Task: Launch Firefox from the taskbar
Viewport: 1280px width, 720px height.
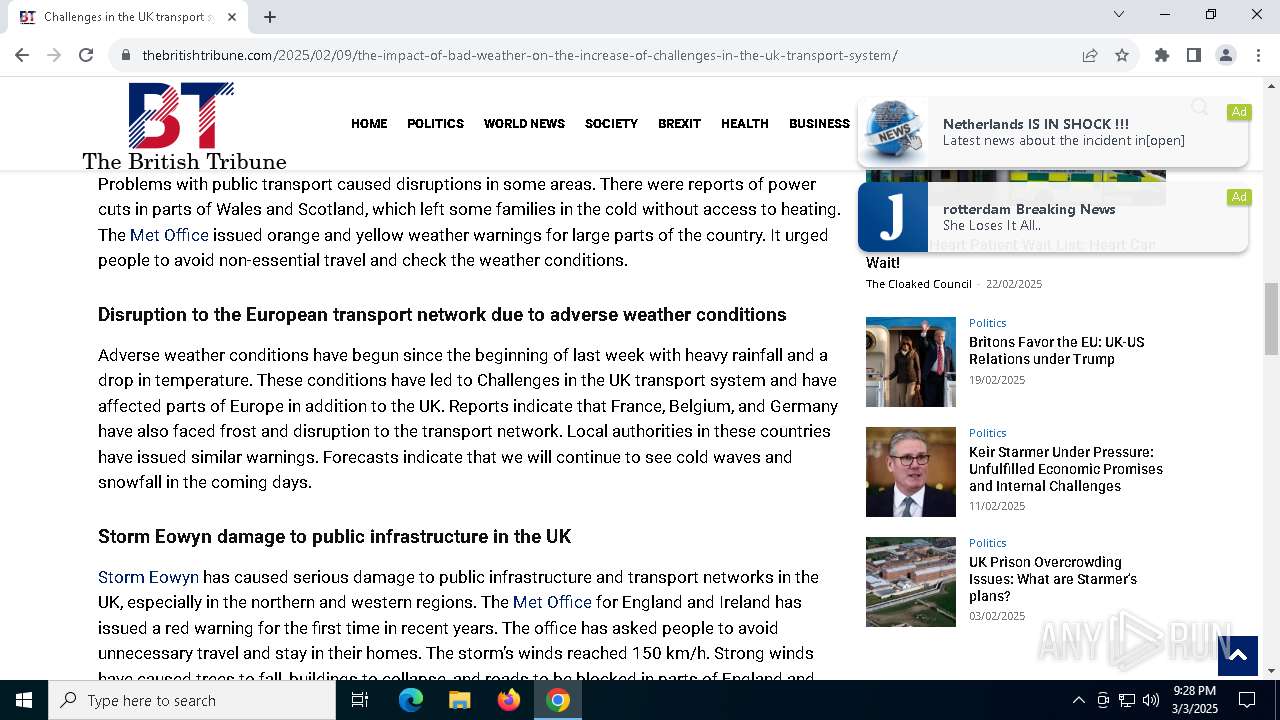Action: (x=509, y=700)
